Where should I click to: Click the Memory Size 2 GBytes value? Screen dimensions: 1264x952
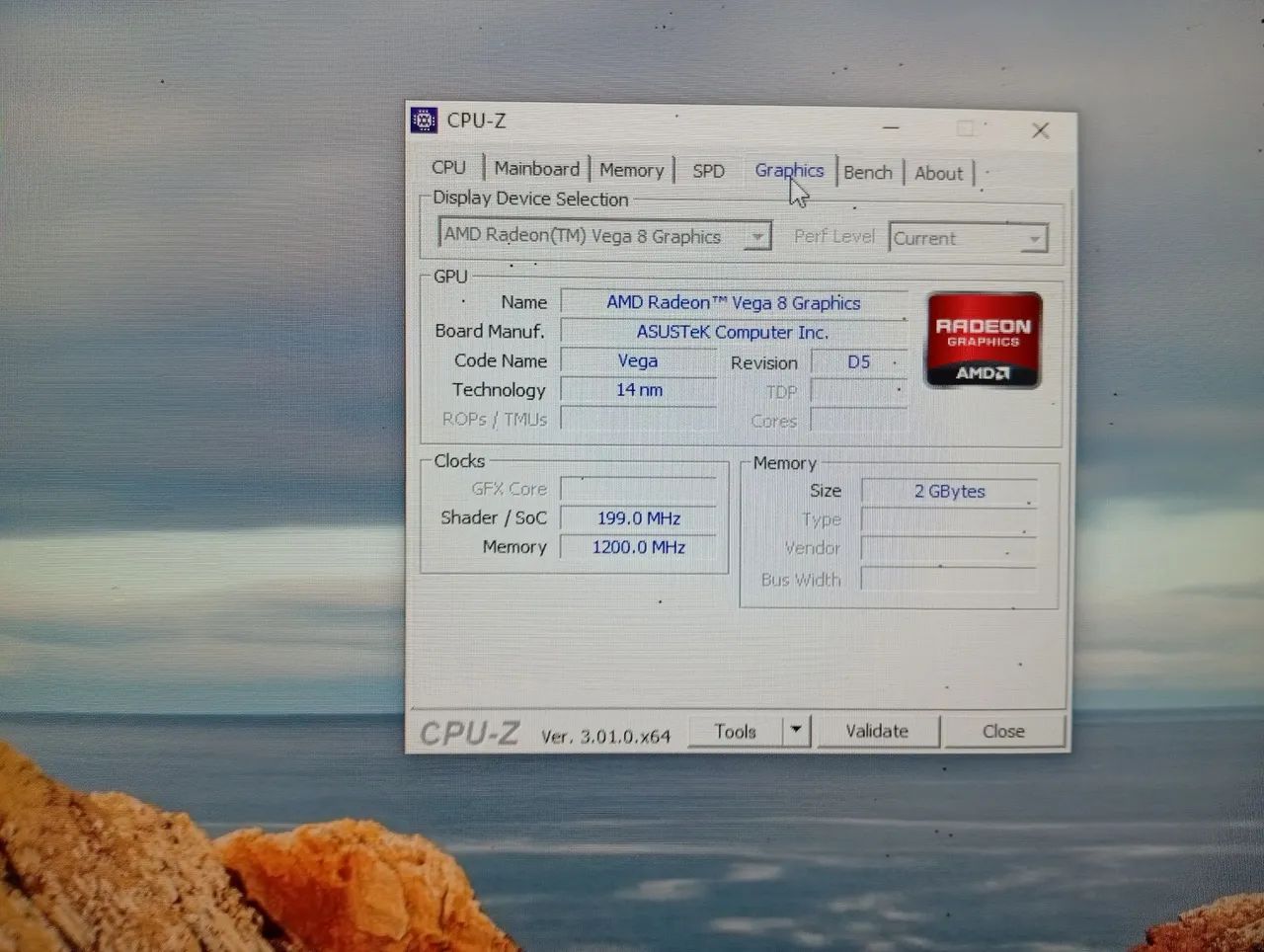[x=949, y=491]
